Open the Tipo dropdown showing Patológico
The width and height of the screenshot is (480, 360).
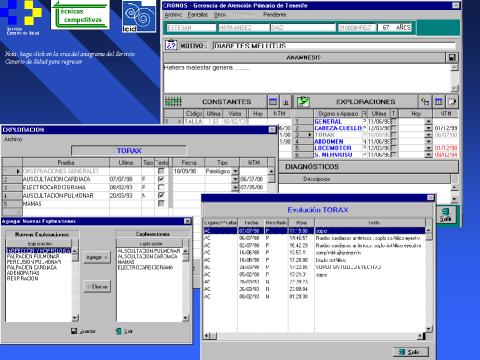[x=235, y=171]
